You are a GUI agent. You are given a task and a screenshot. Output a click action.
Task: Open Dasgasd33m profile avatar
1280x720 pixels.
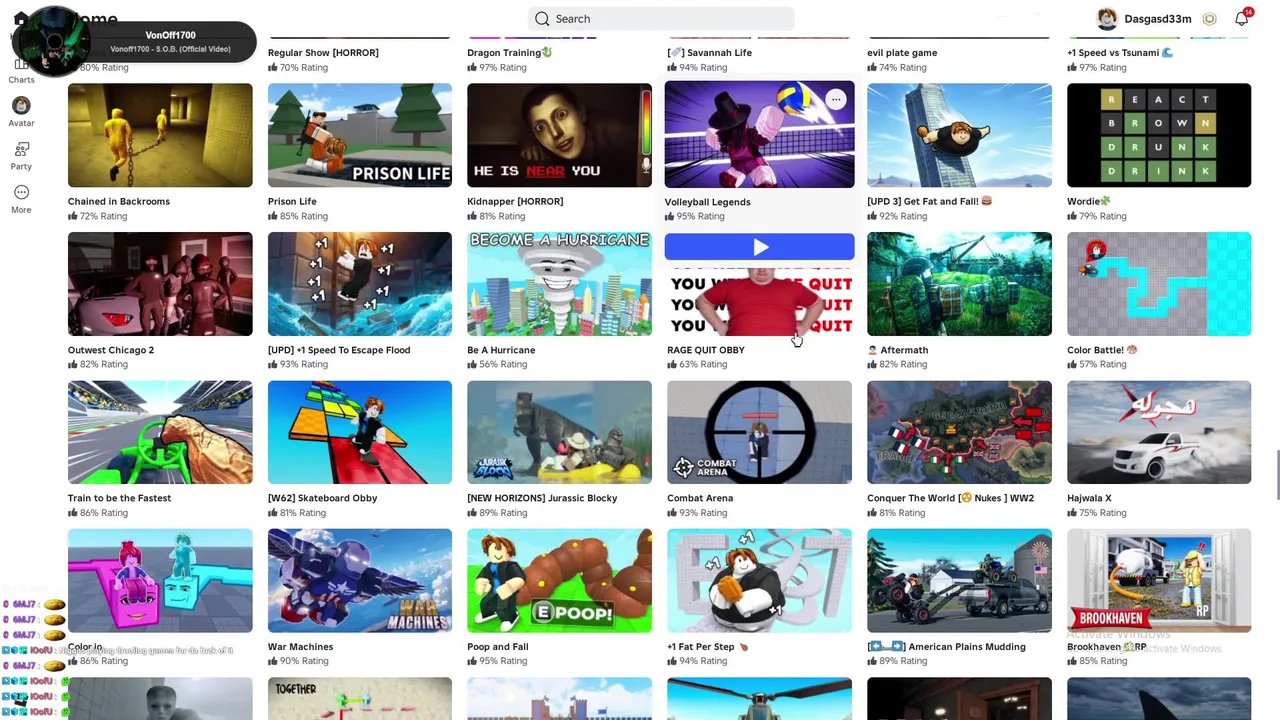(x=1107, y=19)
